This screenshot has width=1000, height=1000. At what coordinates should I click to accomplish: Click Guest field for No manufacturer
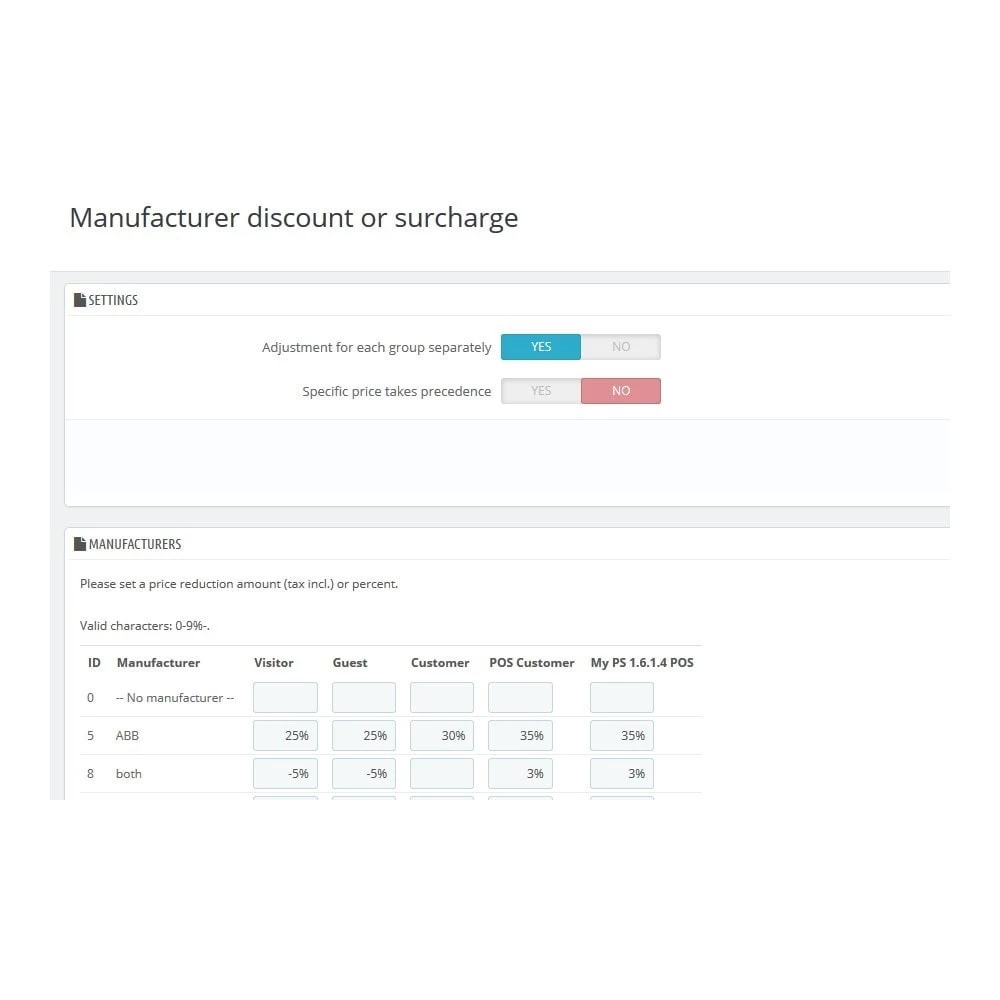tap(364, 698)
